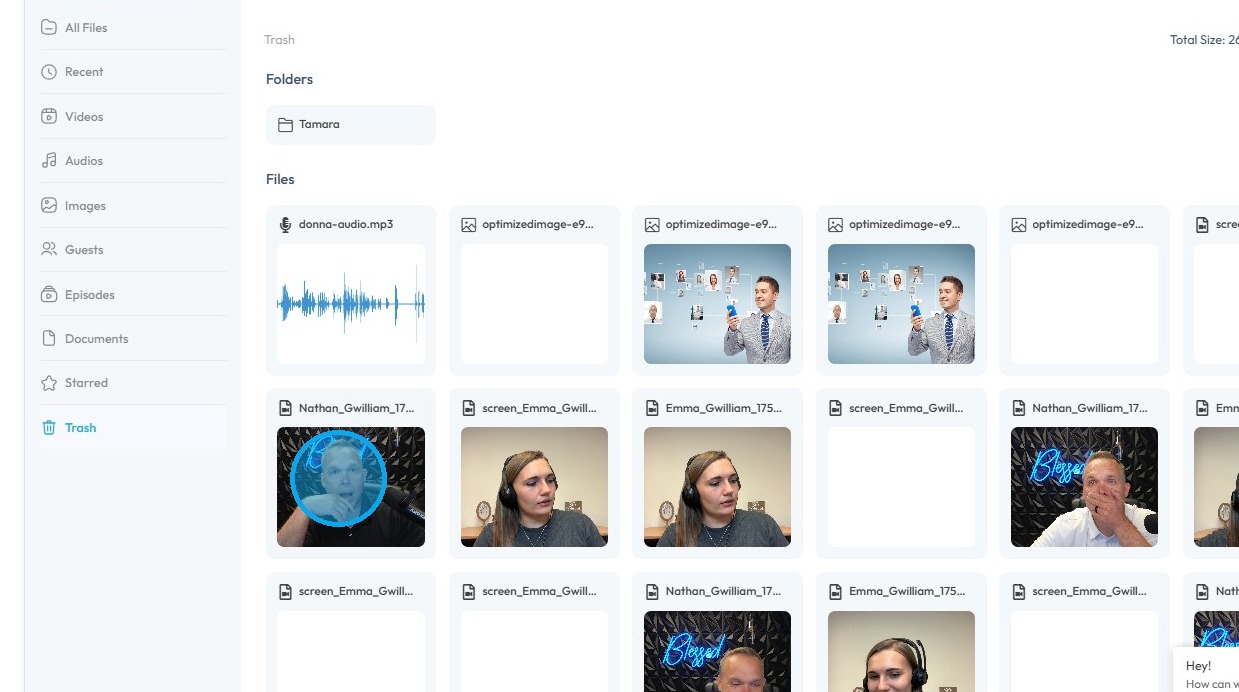Select the Videos icon in the sidebar
Screen dimensions: 1239x692
tap(49, 116)
